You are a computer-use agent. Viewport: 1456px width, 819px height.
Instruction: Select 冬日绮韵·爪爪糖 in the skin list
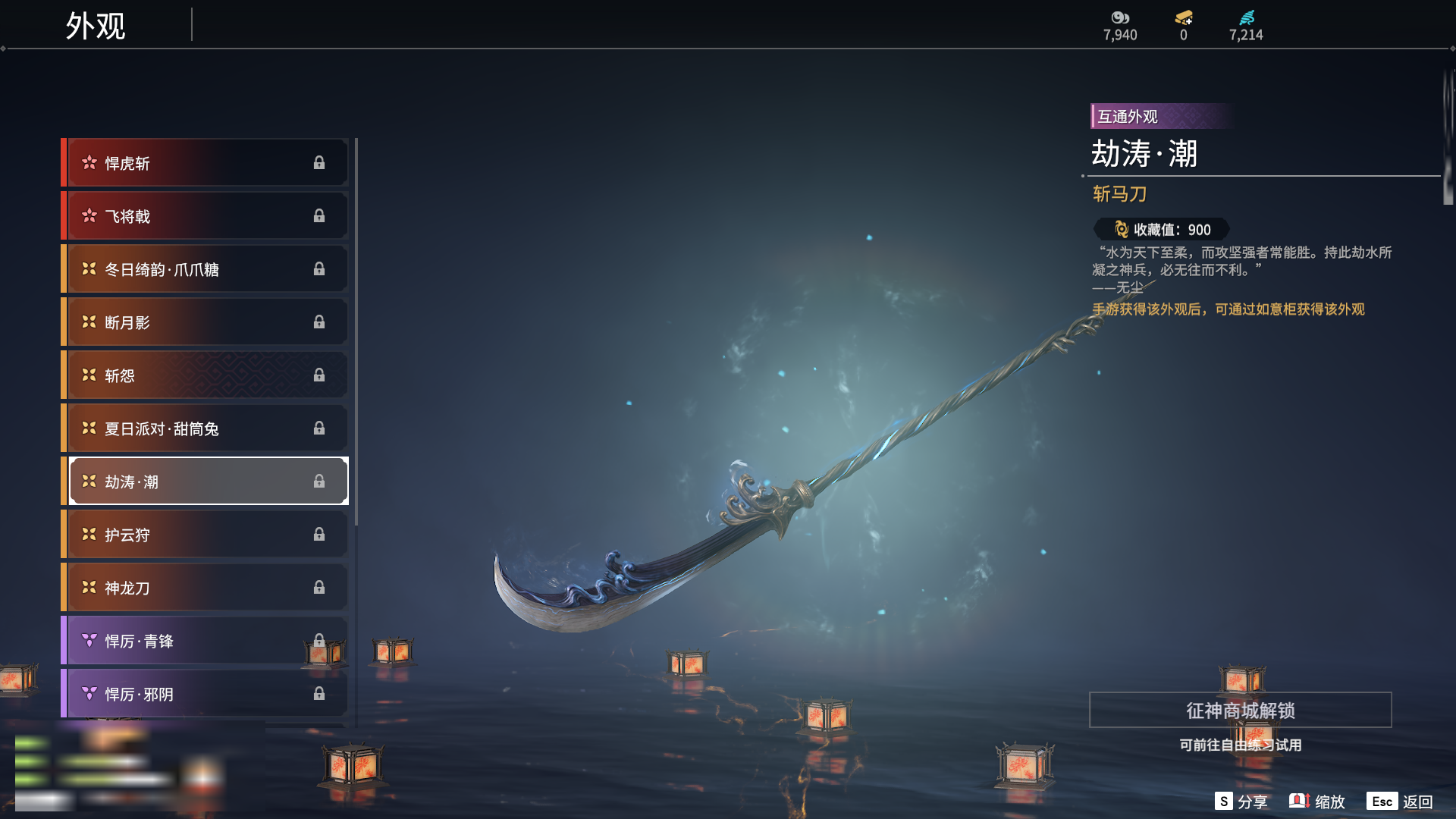click(x=205, y=269)
